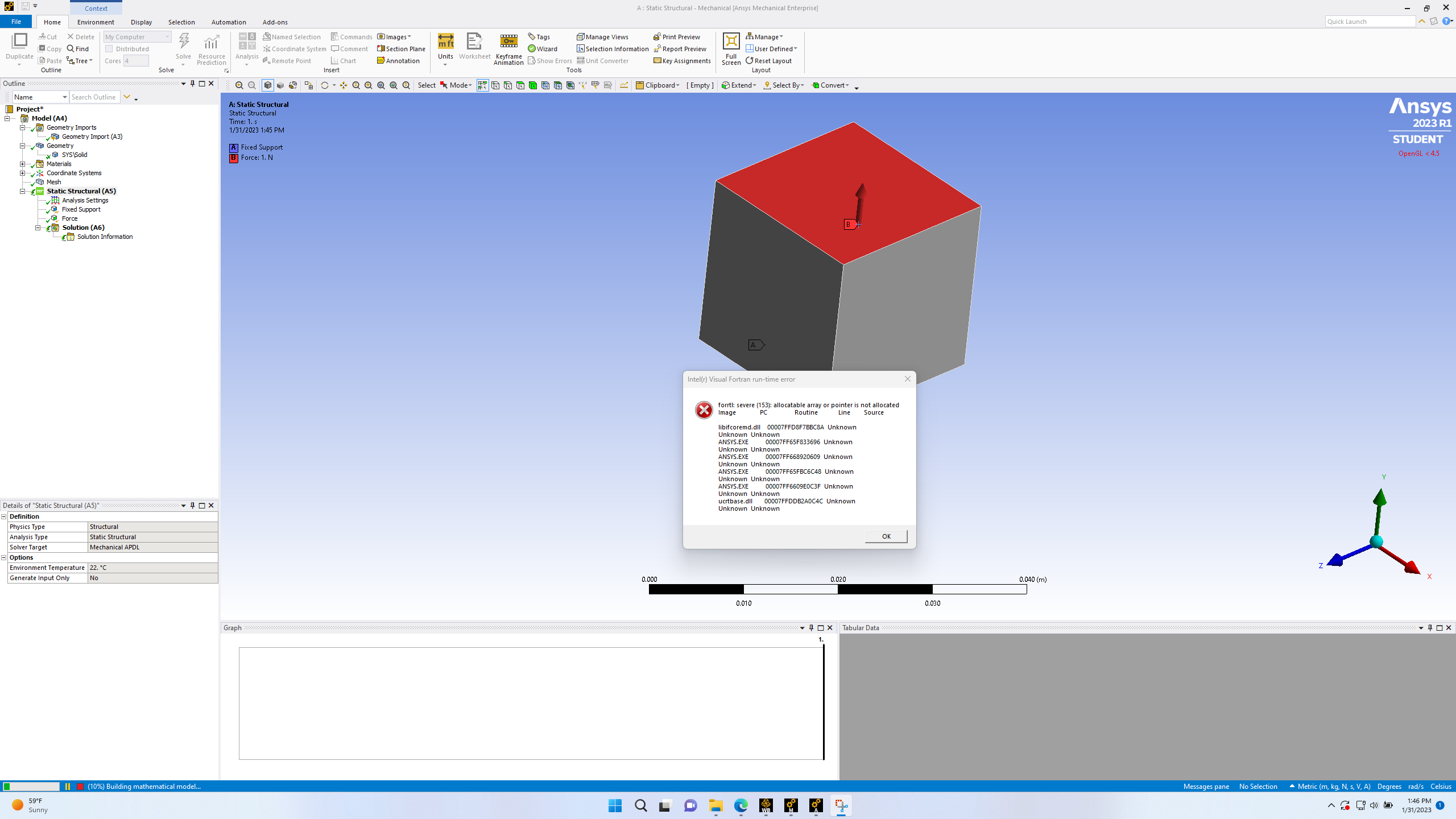Open File Explorer from the taskbar
Screen dimensions: 1456x819
tap(715, 805)
